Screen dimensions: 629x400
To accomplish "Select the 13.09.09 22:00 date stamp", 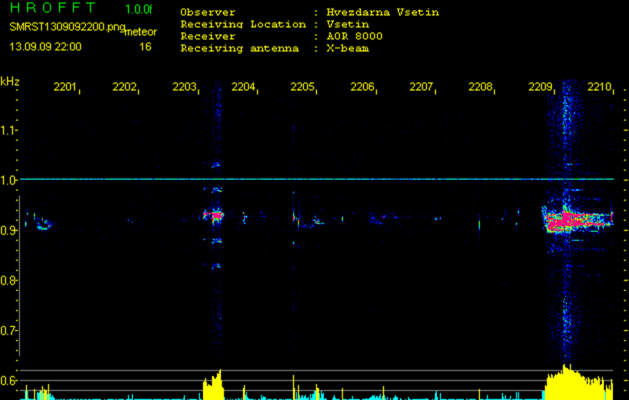I will point(45,46).
